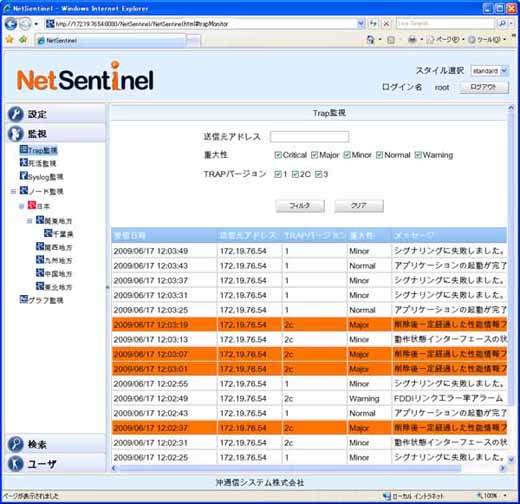This screenshot has height=504, width=520.
Task: Click the search magnifier icon in IE
Action: 502,24
